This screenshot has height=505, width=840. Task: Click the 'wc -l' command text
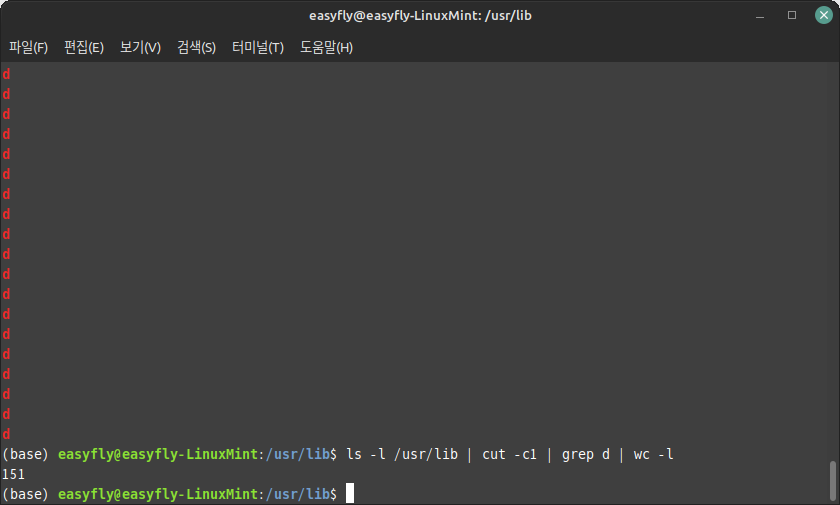[653, 455]
